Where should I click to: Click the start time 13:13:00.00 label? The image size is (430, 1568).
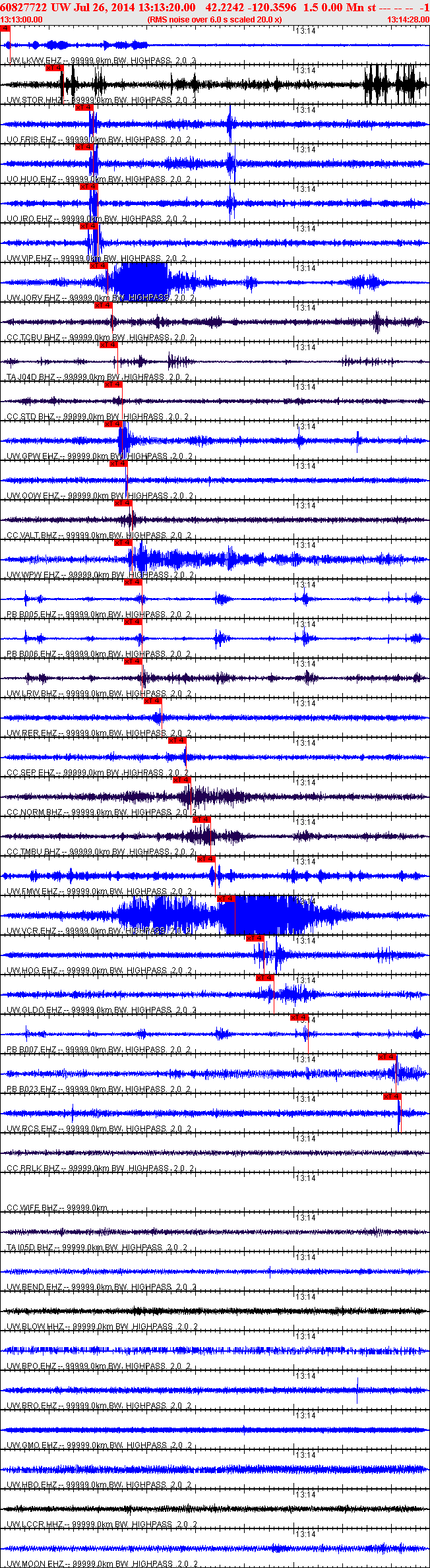(x=21, y=20)
